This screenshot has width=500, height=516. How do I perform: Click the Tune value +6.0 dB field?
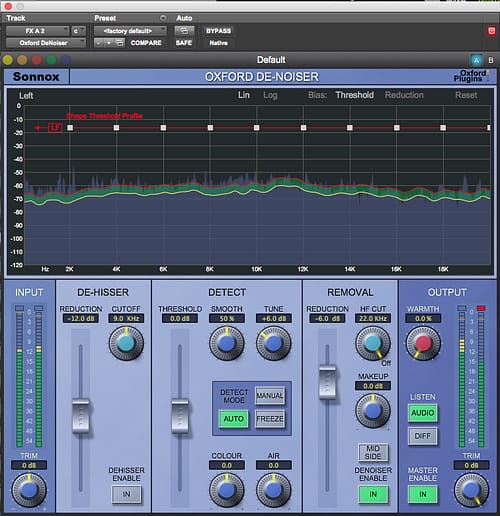[x=274, y=319]
